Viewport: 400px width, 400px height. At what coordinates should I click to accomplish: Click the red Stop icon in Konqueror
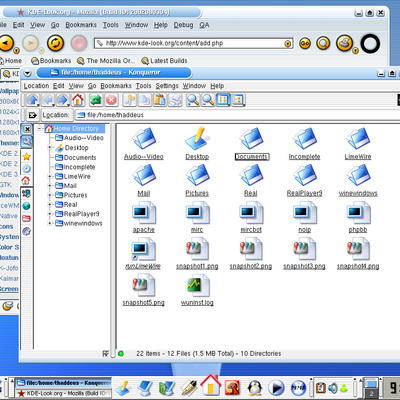(x=111, y=100)
